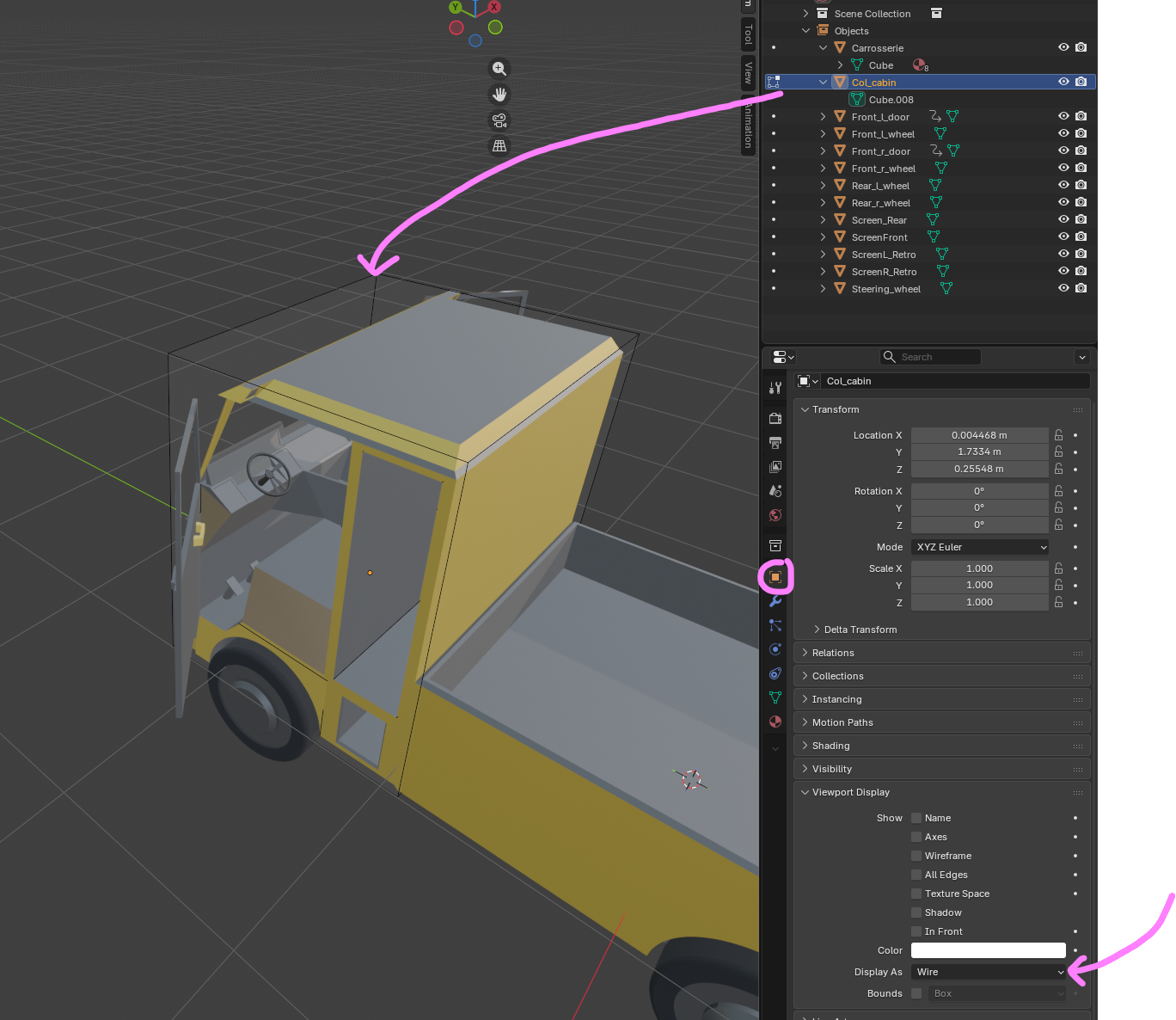Select the Animation sidebar tab
Viewport: 1176px width, 1020px height.
click(748, 125)
